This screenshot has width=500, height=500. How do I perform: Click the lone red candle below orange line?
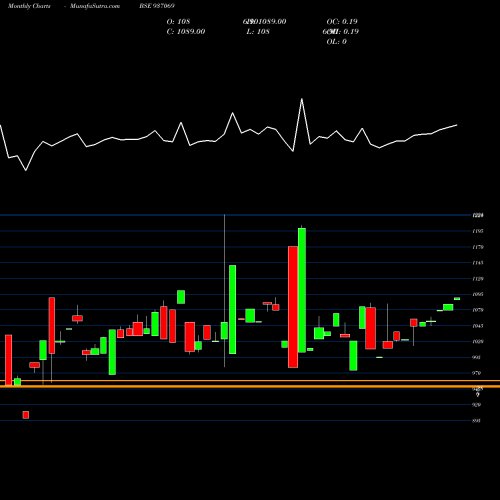(x=26, y=415)
